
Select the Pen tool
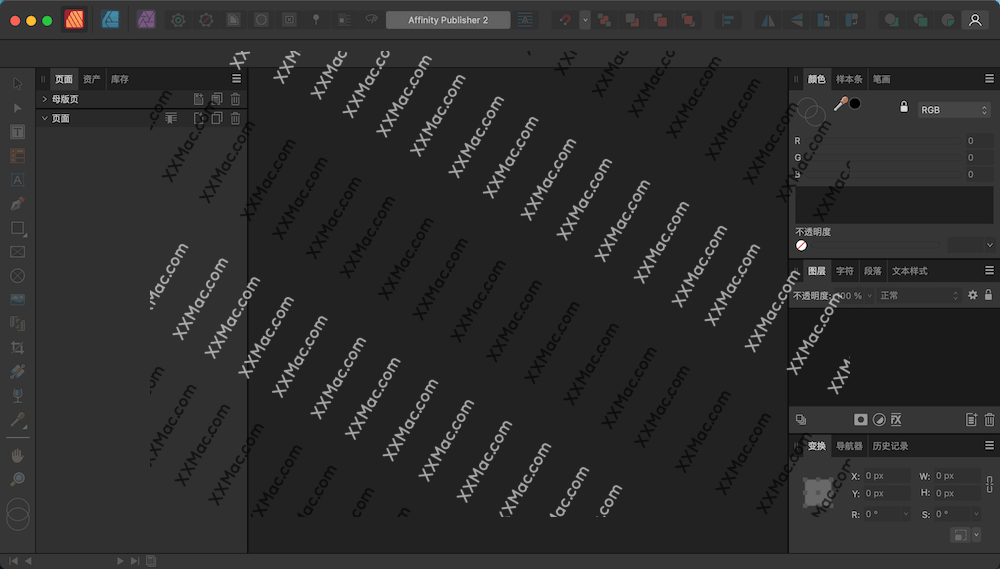tap(17, 203)
